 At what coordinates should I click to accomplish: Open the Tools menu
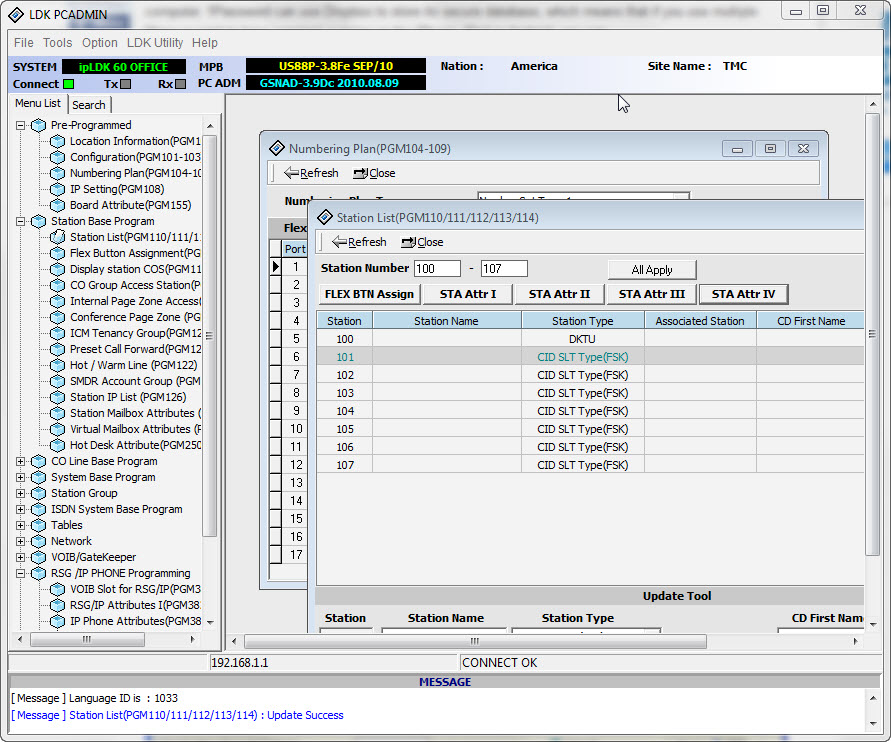click(x=57, y=43)
